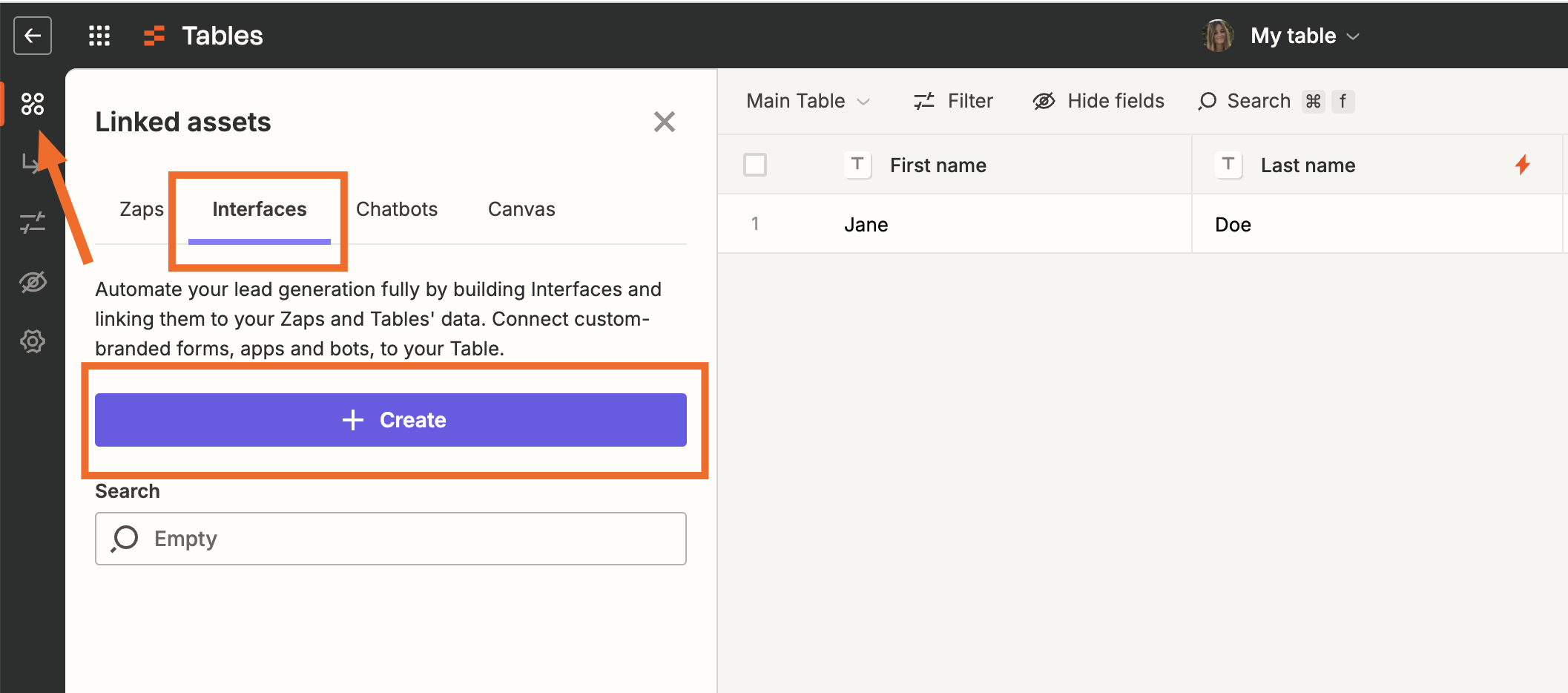Switch to the Canvas tab

point(521,209)
